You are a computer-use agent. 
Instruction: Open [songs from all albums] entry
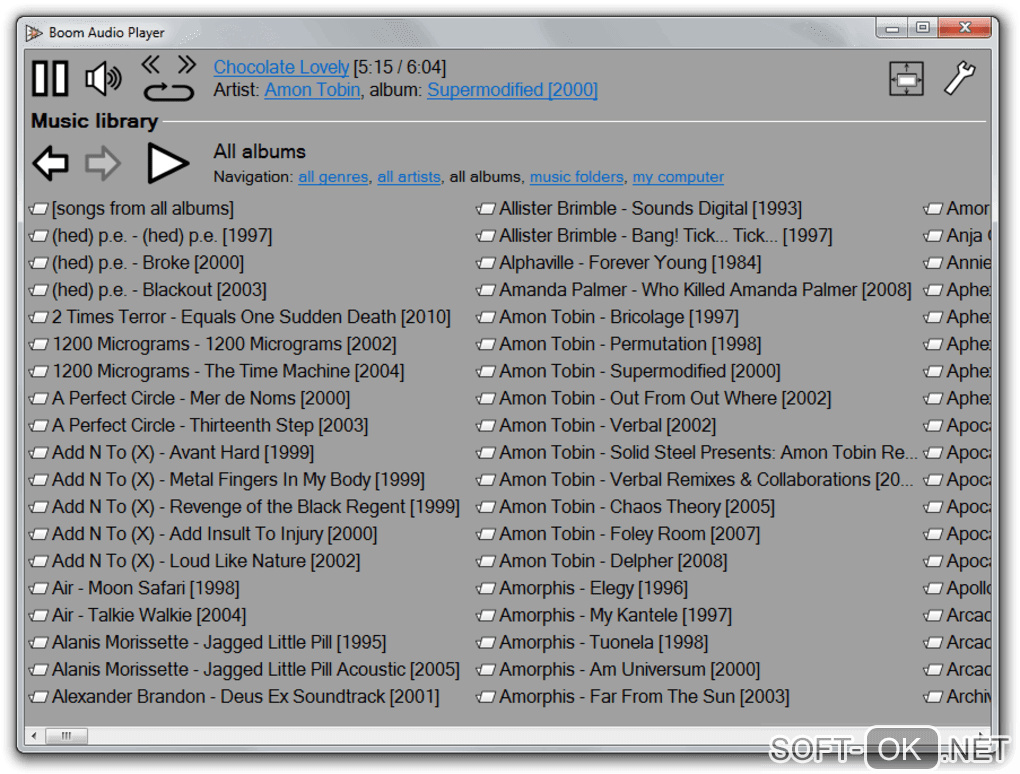click(132, 209)
